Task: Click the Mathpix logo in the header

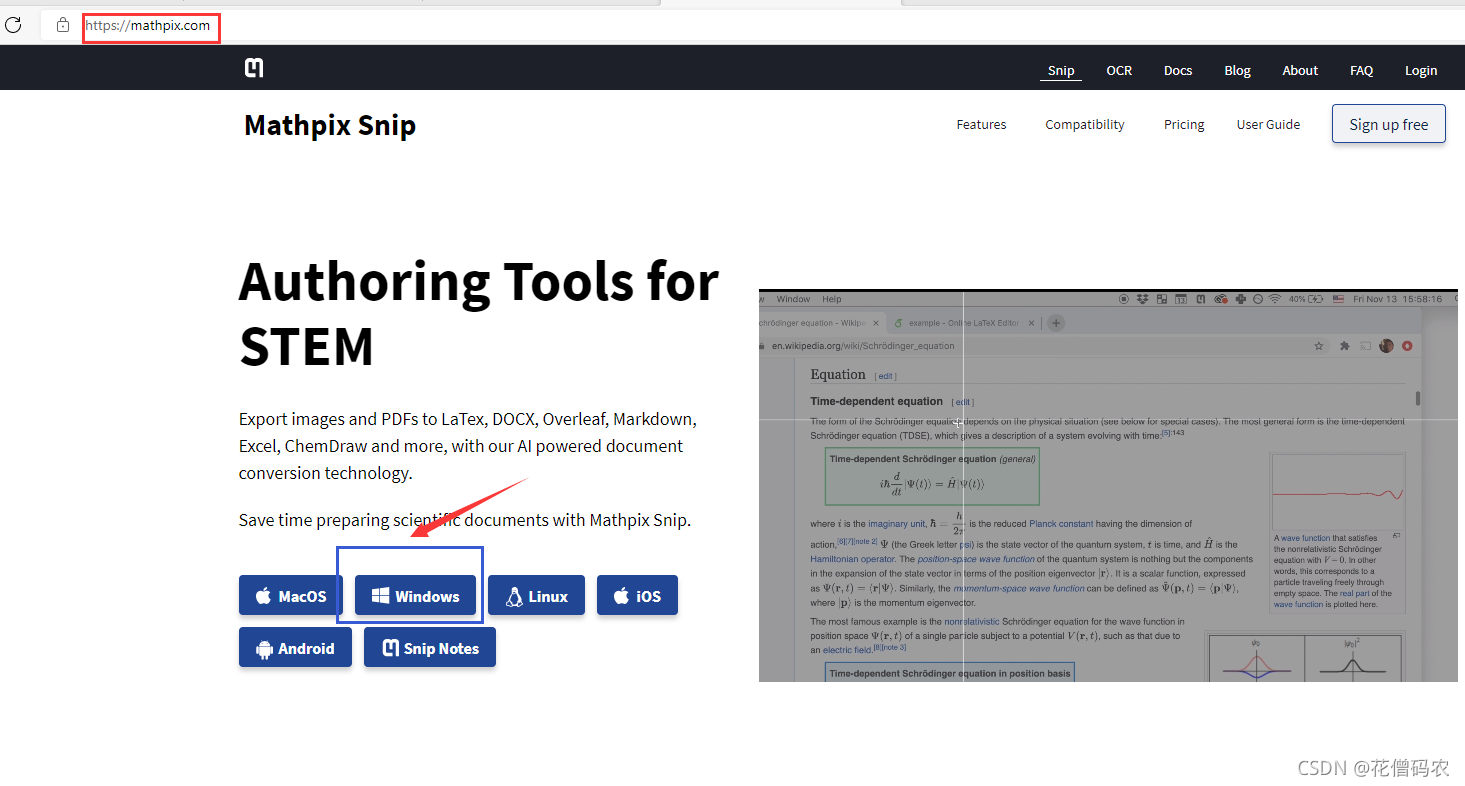Action: [254, 68]
